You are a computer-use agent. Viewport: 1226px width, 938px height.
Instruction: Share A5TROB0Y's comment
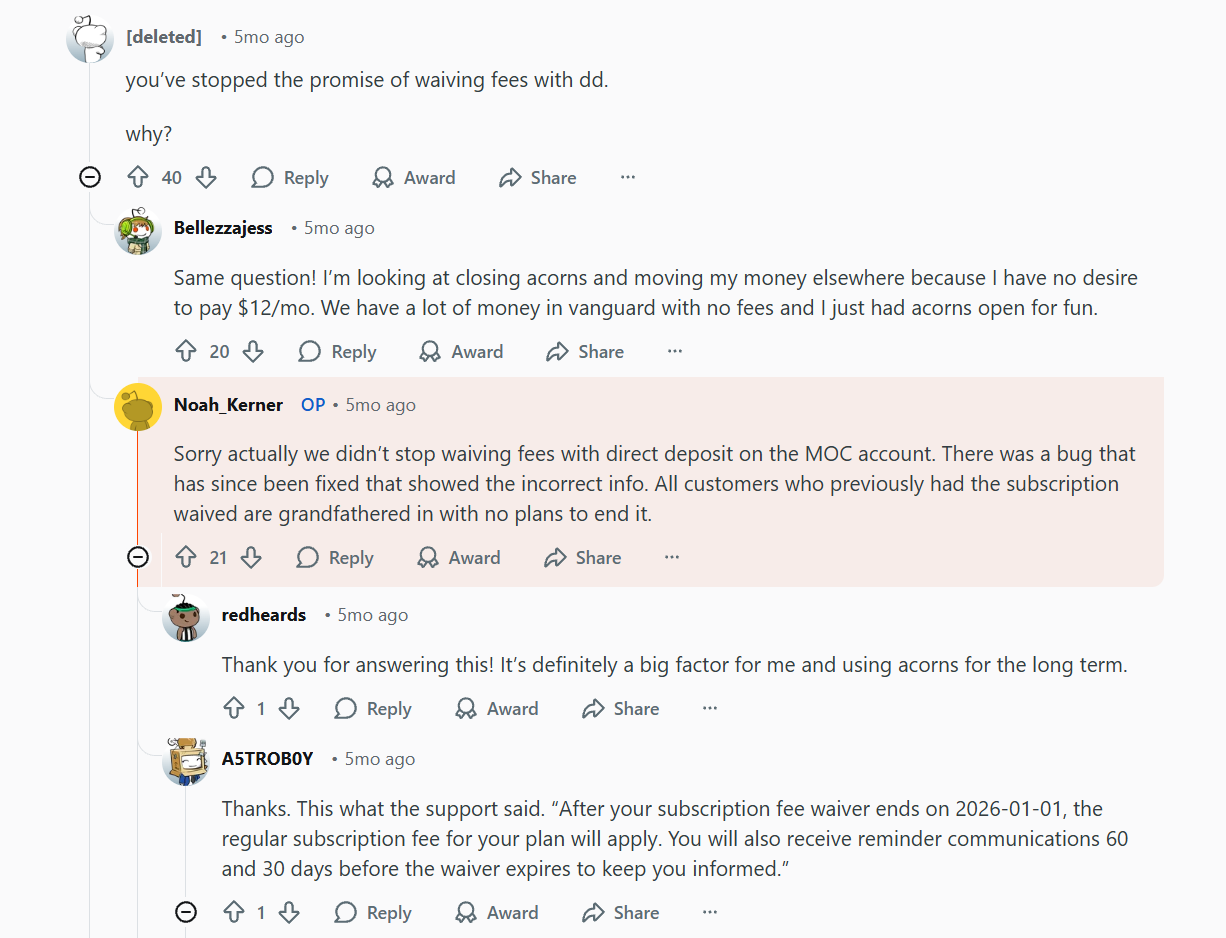click(x=620, y=912)
